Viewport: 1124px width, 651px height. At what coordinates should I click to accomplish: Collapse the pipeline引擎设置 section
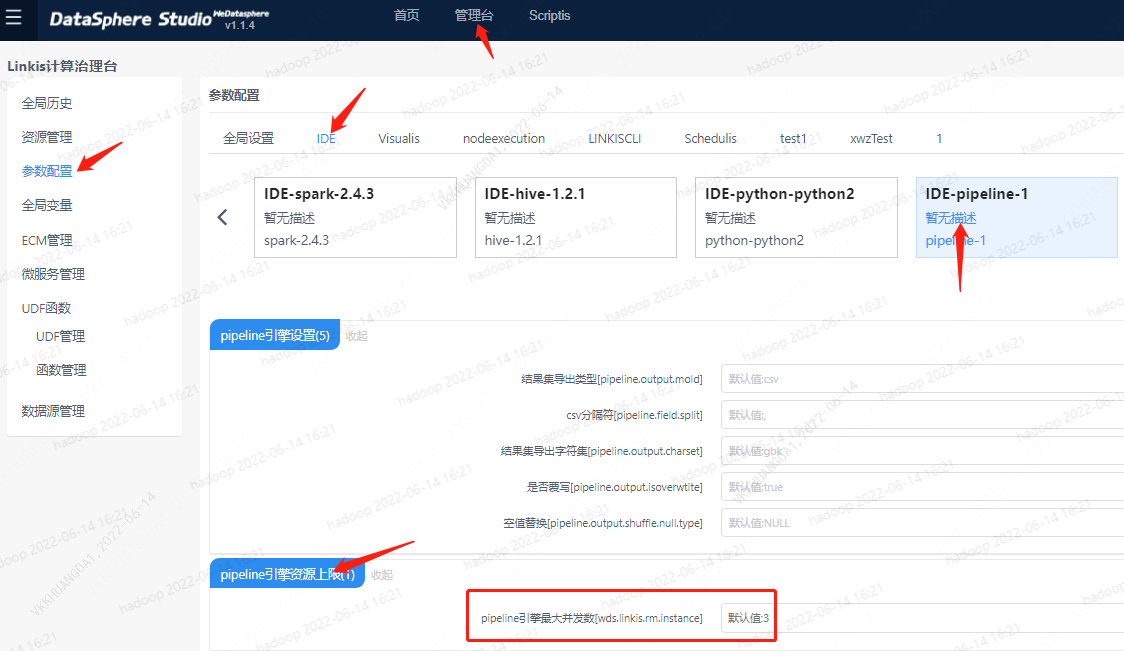coord(356,336)
